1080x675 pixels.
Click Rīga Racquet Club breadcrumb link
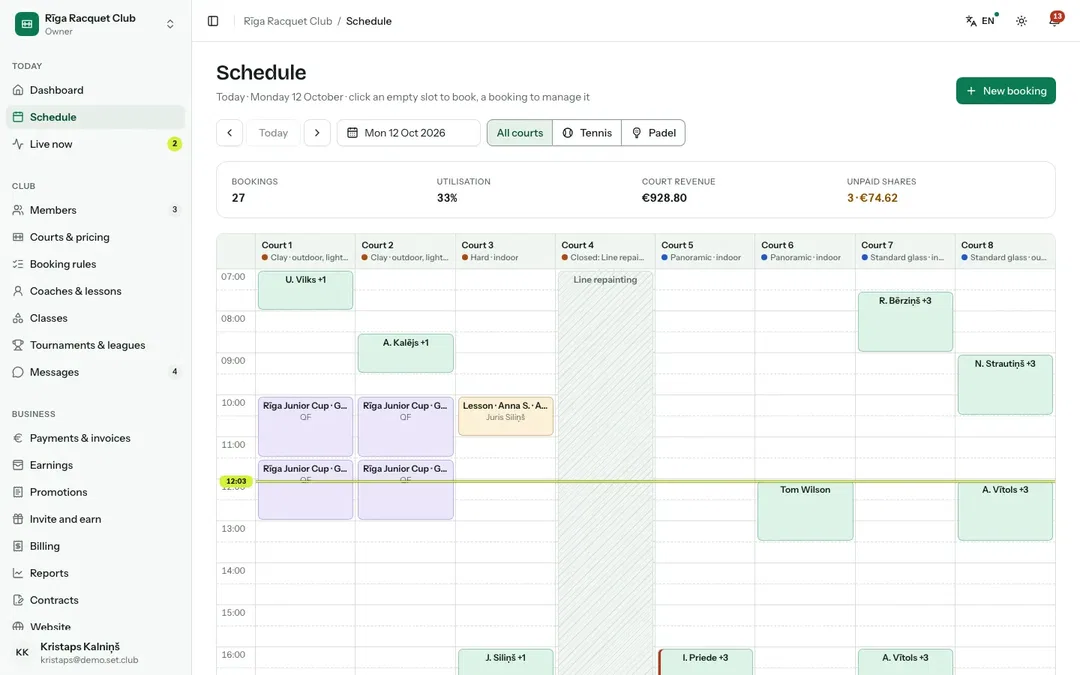[x=288, y=21]
